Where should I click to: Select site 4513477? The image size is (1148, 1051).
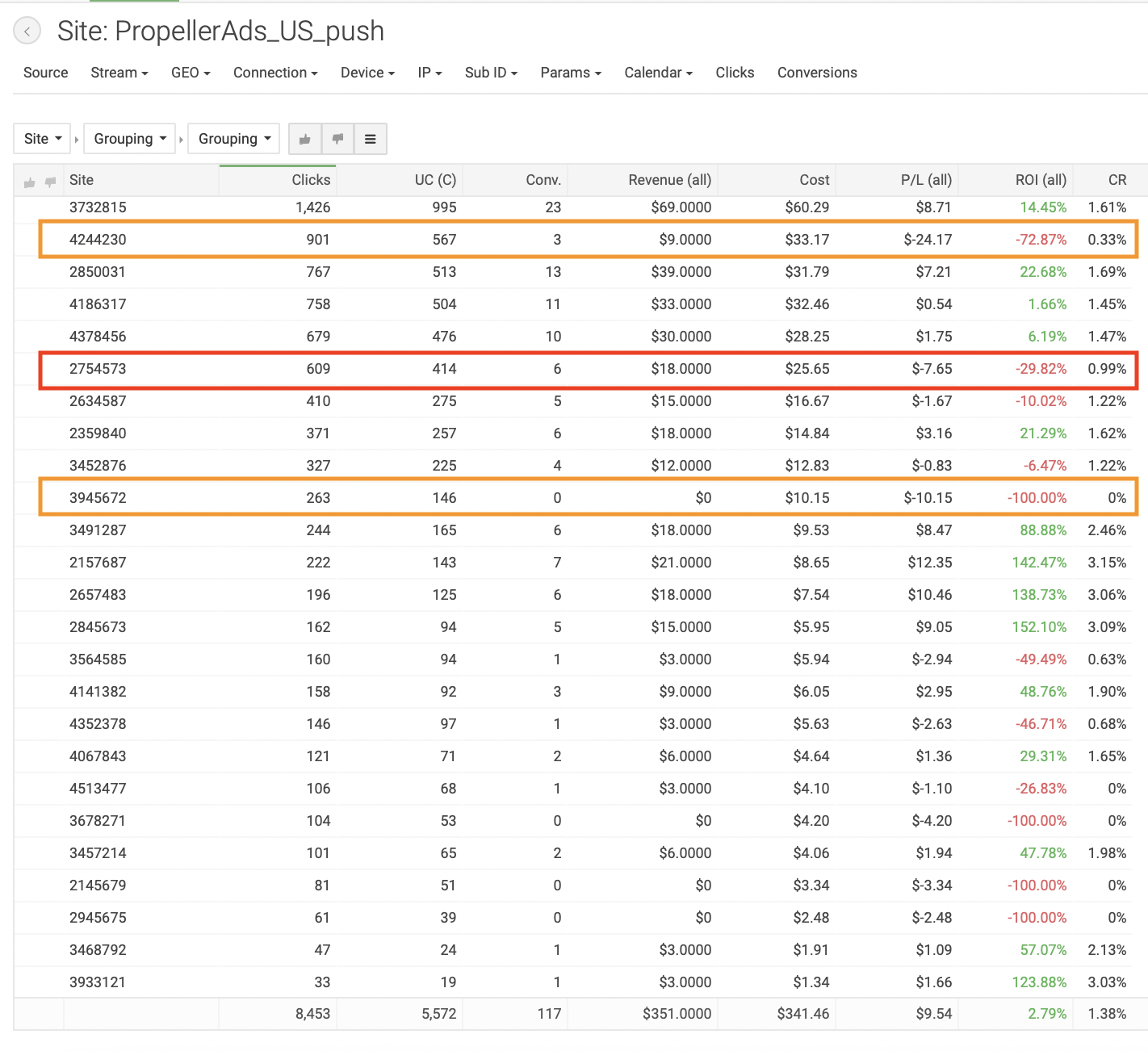98,789
